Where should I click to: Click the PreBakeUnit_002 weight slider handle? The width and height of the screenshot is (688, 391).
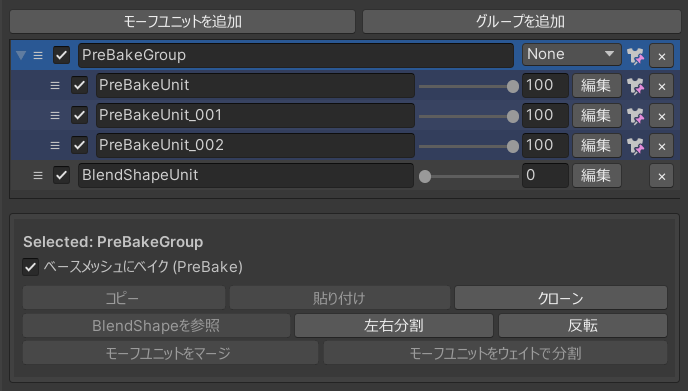click(x=512, y=146)
